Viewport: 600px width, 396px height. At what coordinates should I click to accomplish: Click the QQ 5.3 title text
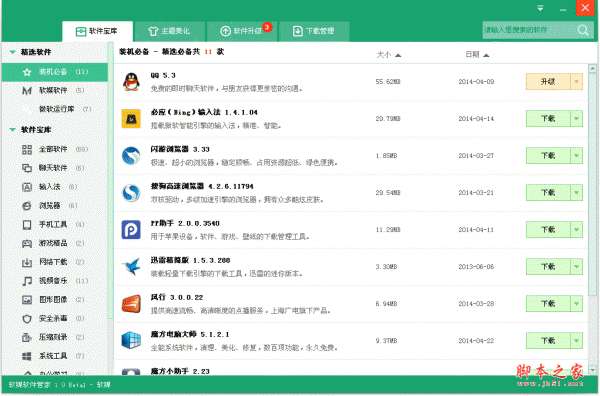[163, 75]
